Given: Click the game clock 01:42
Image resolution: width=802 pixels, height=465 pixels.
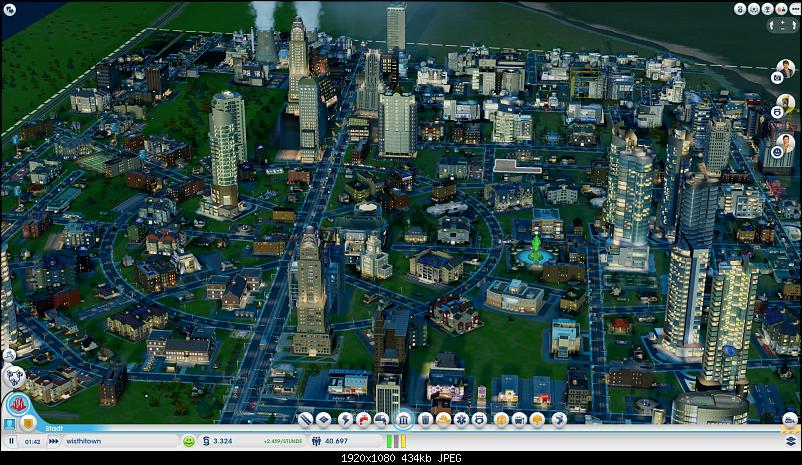Looking at the screenshot, I should pyautogui.click(x=32, y=441).
